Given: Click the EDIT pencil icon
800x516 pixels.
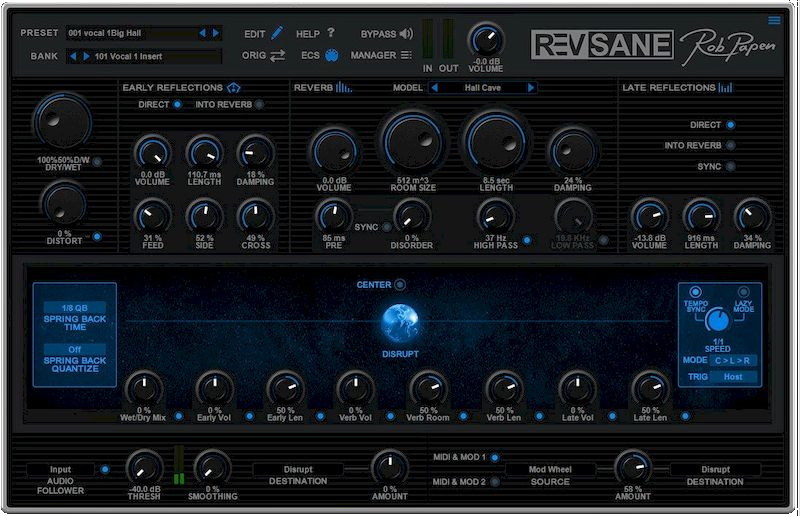Looking at the screenshot, I should point(277,33).
